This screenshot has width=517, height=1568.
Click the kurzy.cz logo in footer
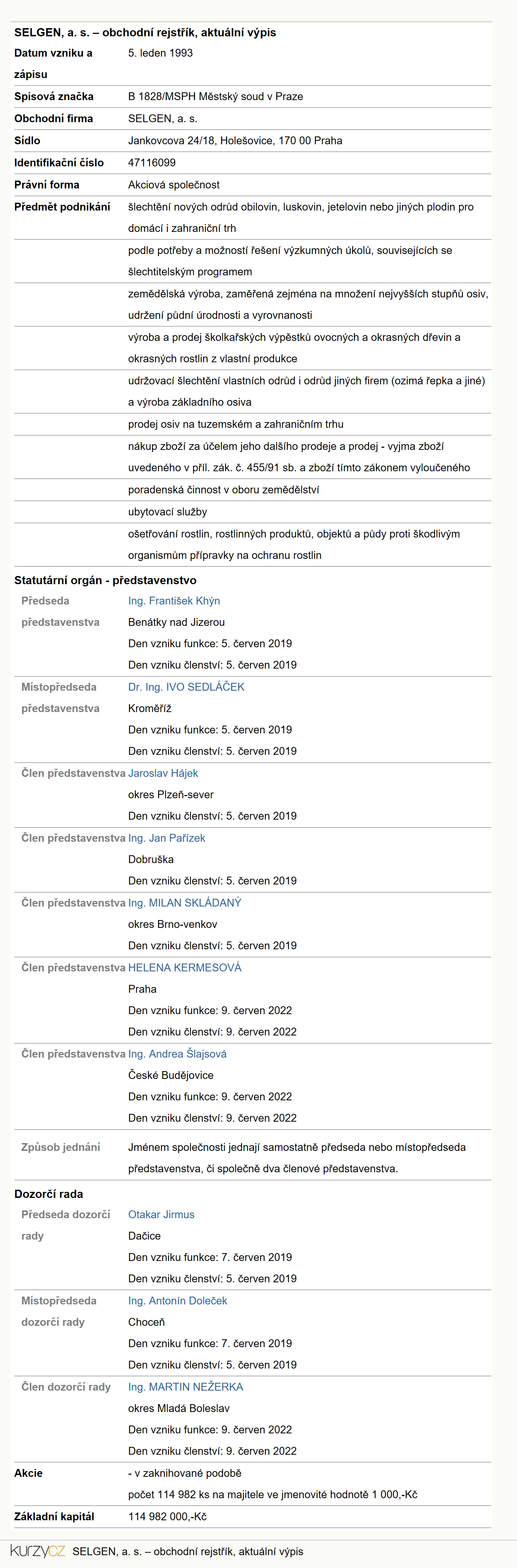[38, 1550]
